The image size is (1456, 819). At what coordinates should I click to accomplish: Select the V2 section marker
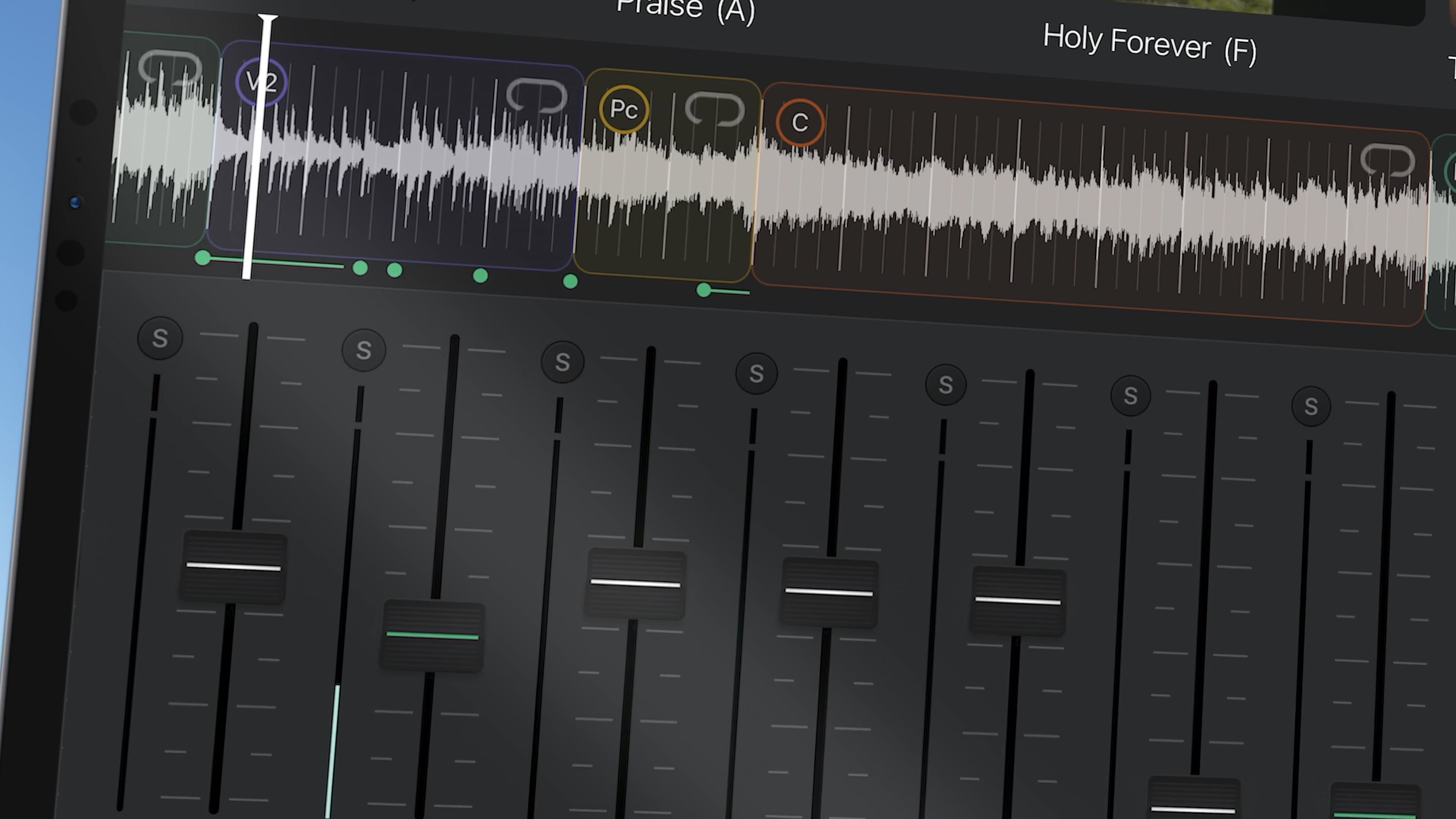pos(261,83)
